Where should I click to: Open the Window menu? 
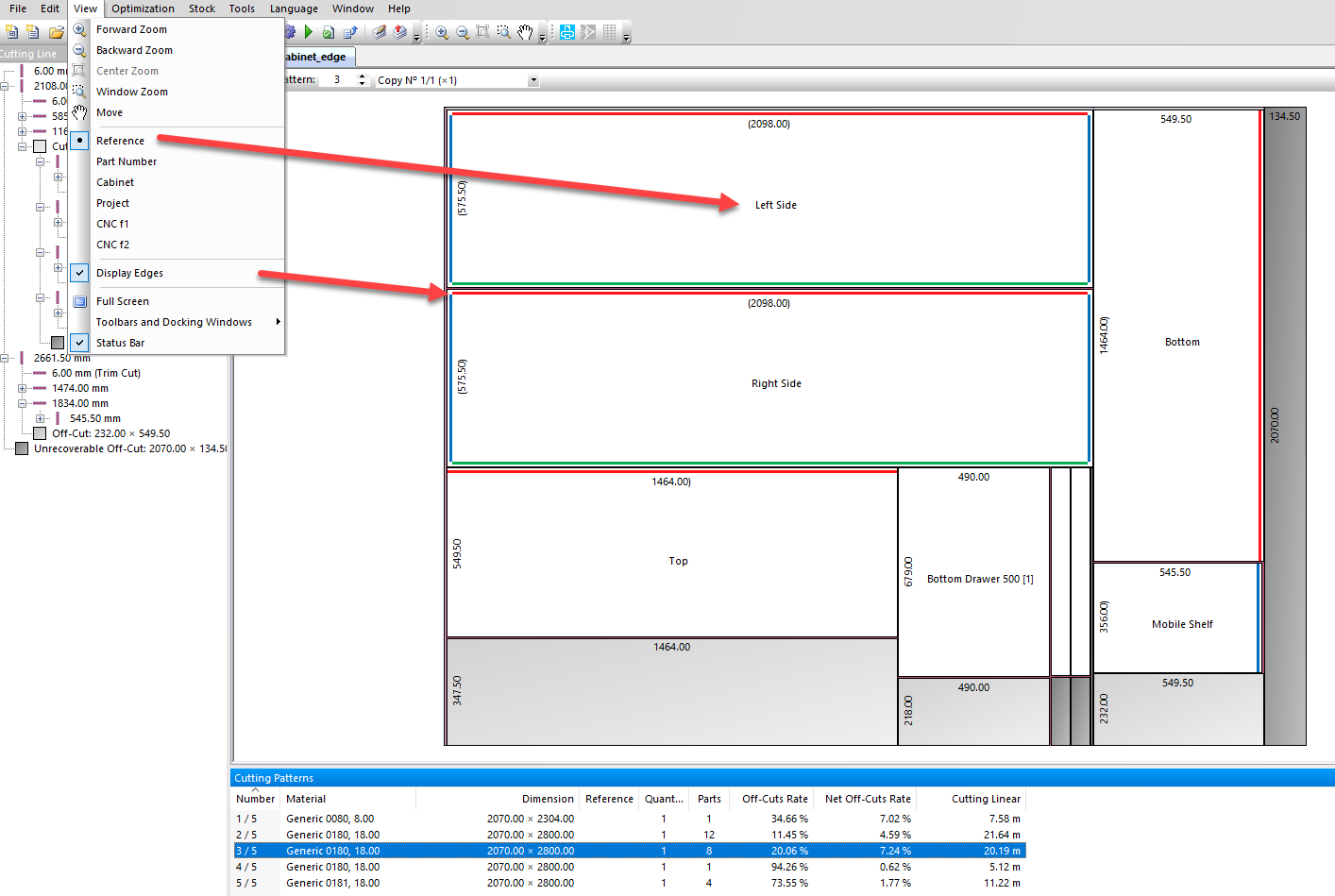(x=353, y=8)
